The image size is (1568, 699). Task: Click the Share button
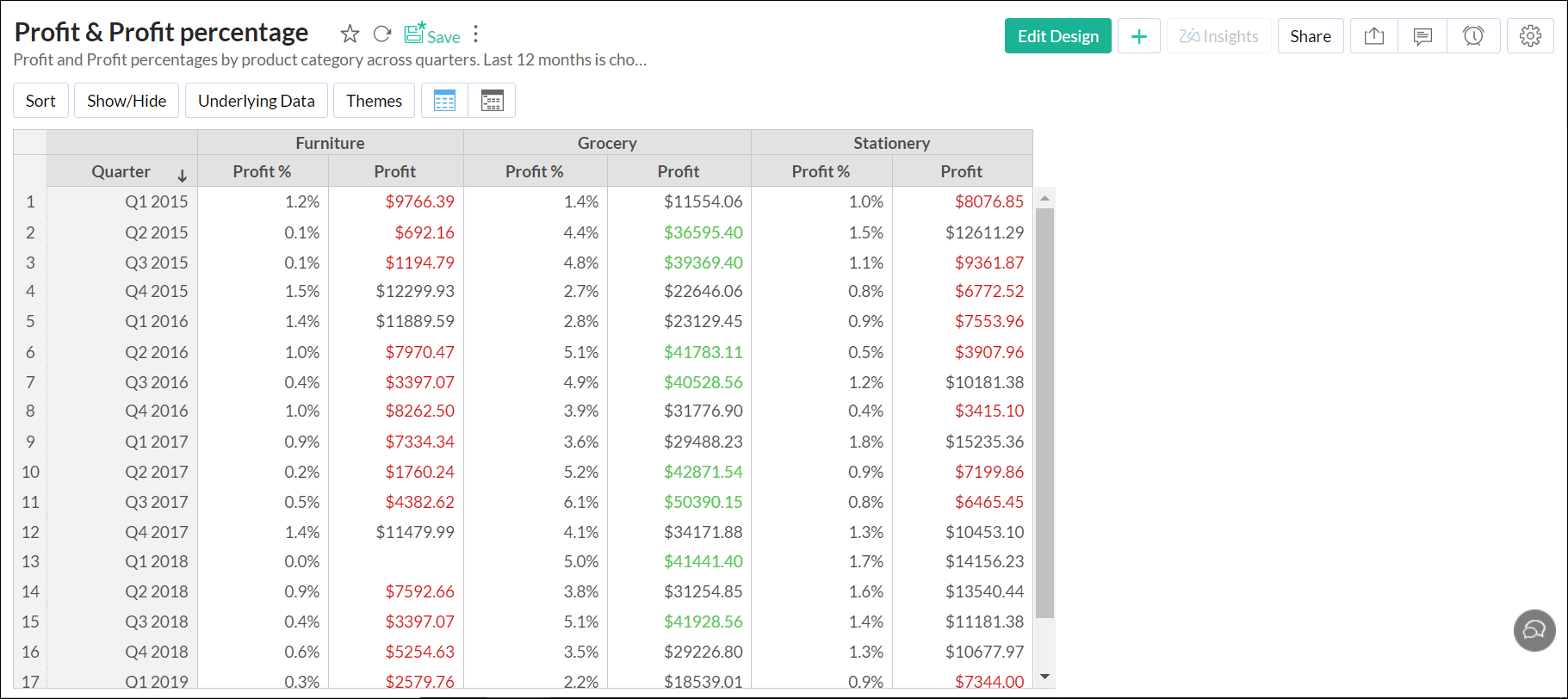tap(1310, 36)
